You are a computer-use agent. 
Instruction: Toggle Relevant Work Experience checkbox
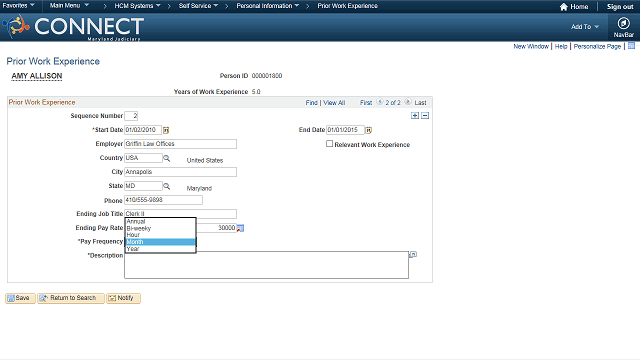pyautogui.click(x=329, y=144)
